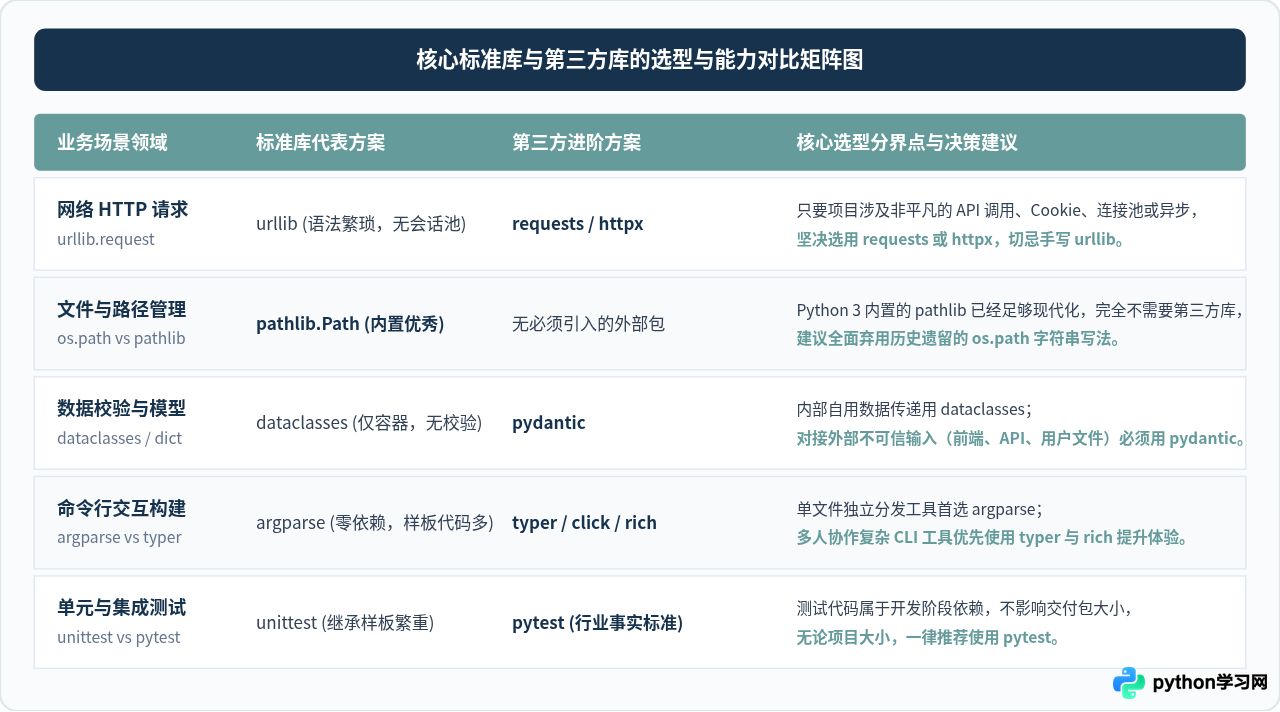The image size is (1280, 712).
Task: Click the '内部自用数据传递用 dataclasses' sentence
Action: (x=914, y=409)
